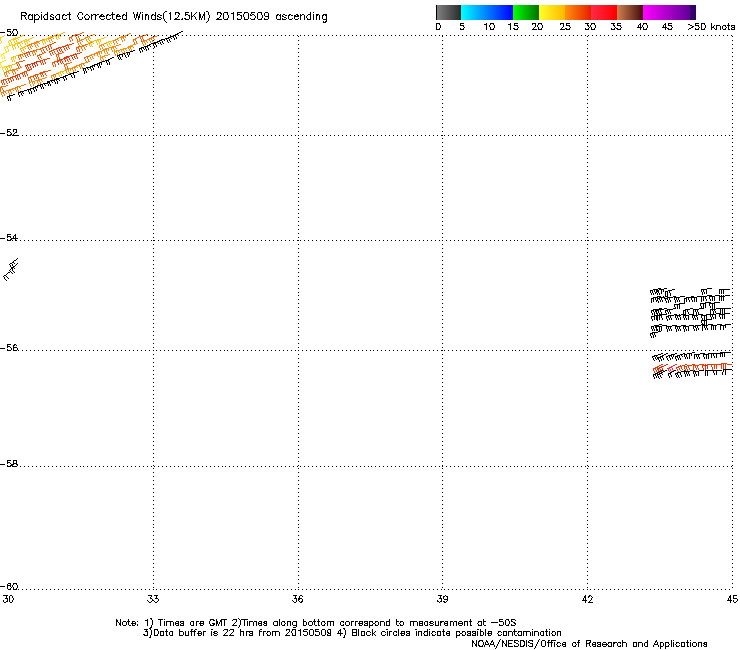Click latitude label '-54'
Viewport: 740px width, 650px height.
(x=9, y=237)
